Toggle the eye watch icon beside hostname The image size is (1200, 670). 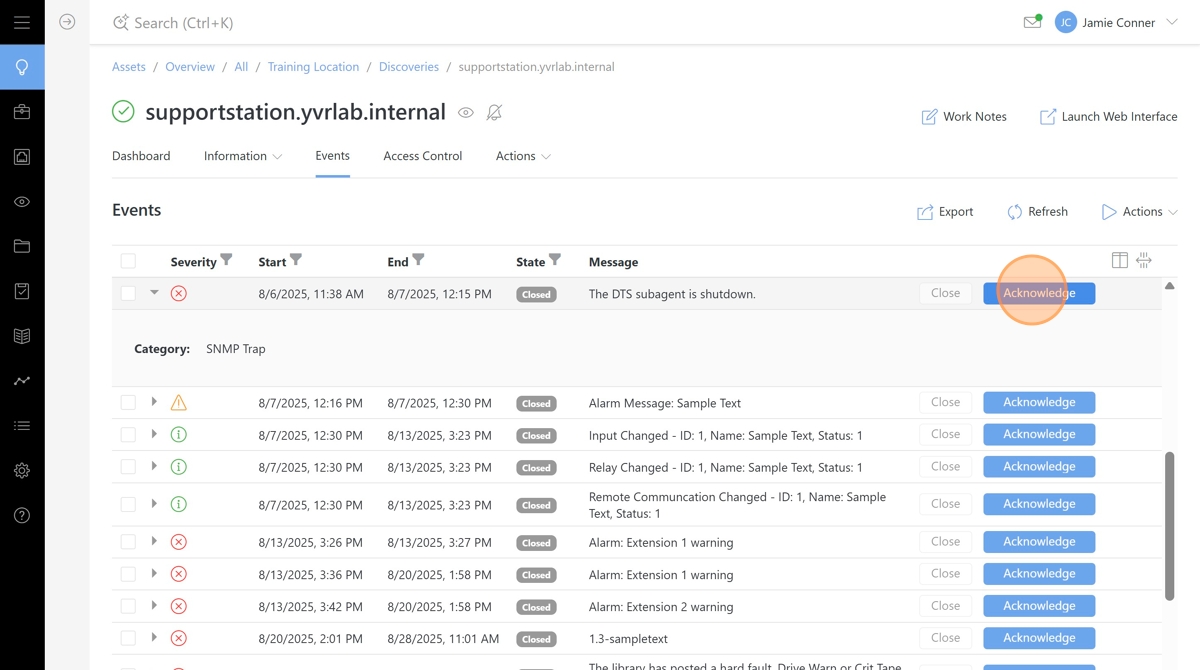click(x=466, y=113)
